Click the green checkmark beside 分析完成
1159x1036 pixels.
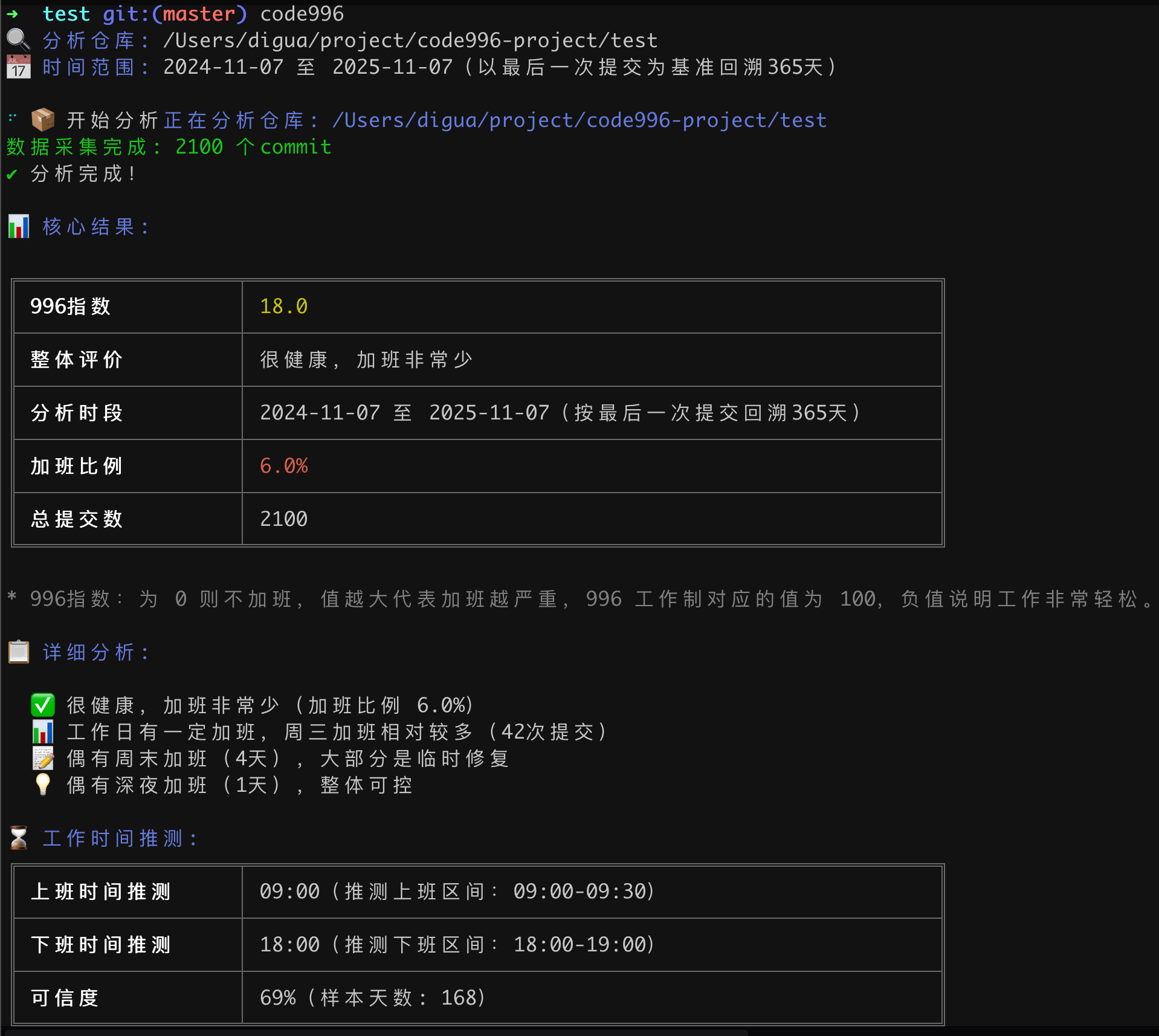[x=11, y=174]
